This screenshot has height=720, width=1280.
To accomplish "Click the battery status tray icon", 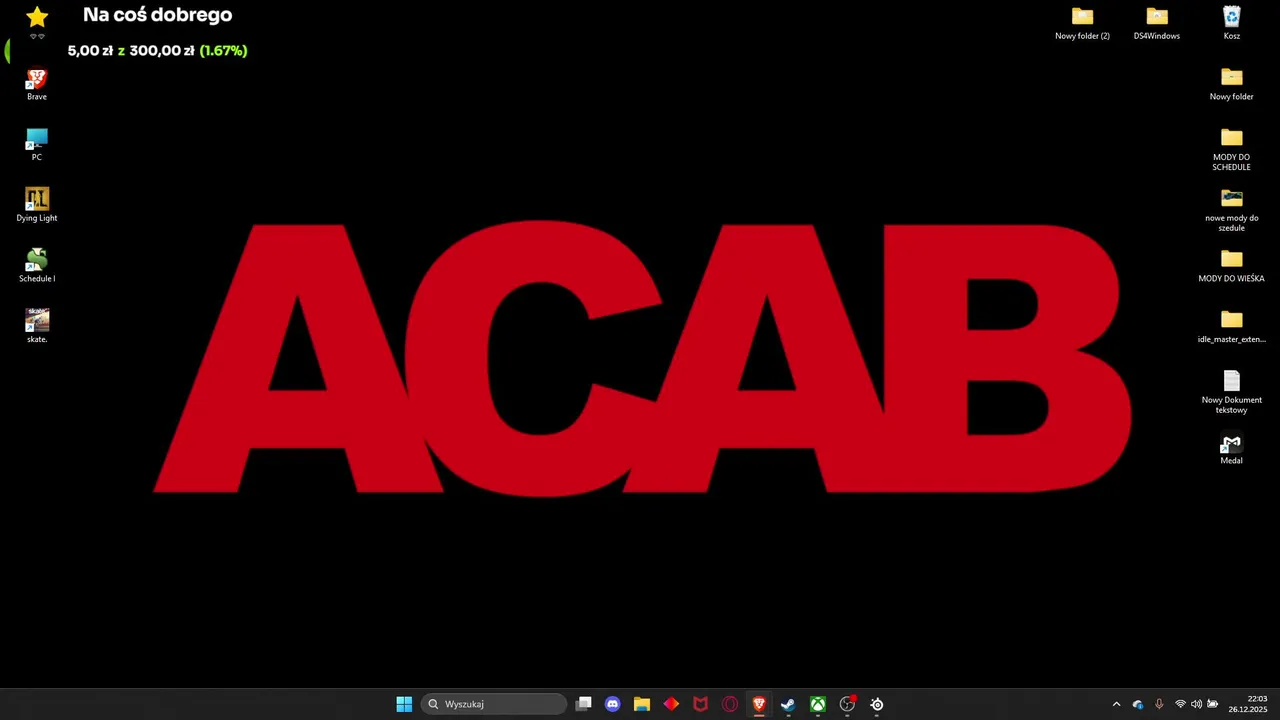I will [x=1213, y=704].
